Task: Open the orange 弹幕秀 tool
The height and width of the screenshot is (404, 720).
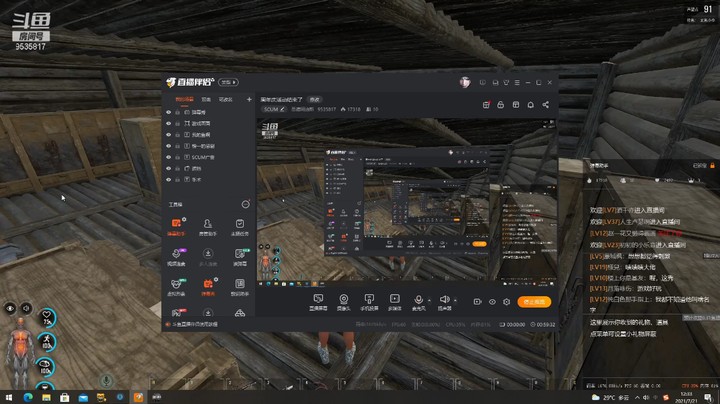Action: (208, 287)
